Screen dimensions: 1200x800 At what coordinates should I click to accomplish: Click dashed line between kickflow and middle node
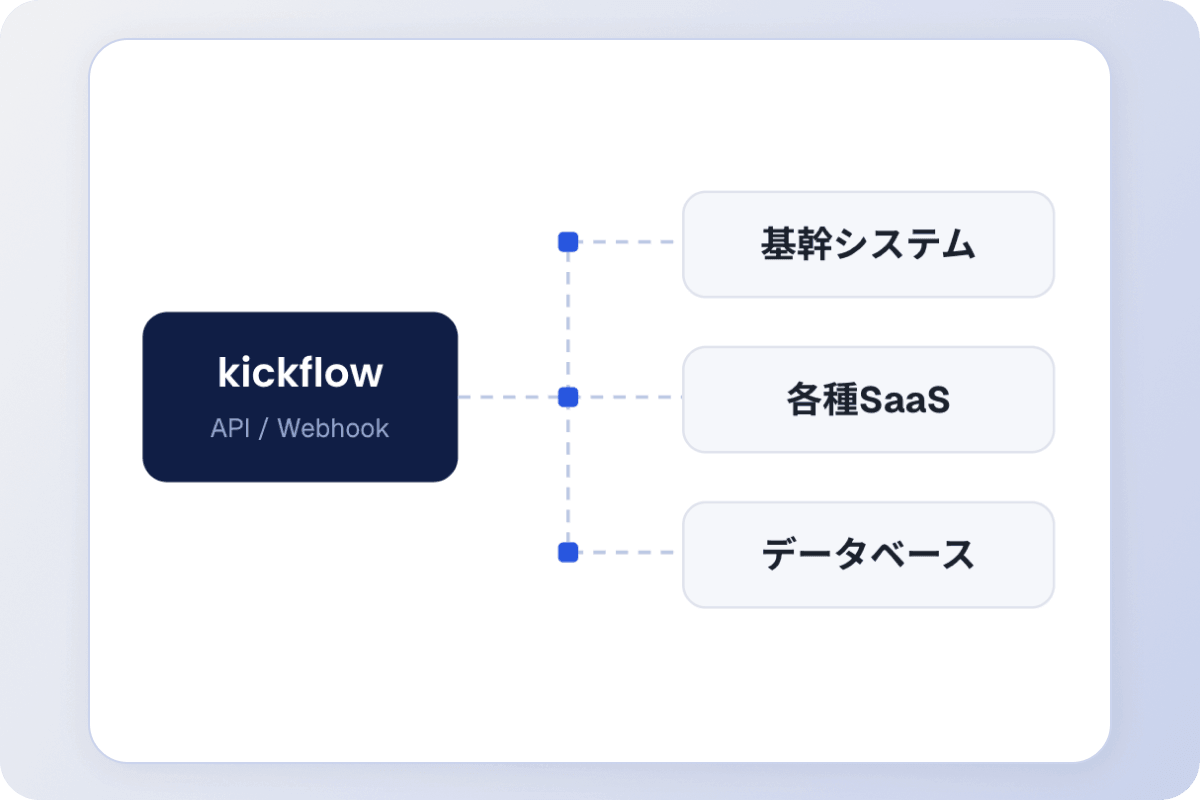(508, 397)
